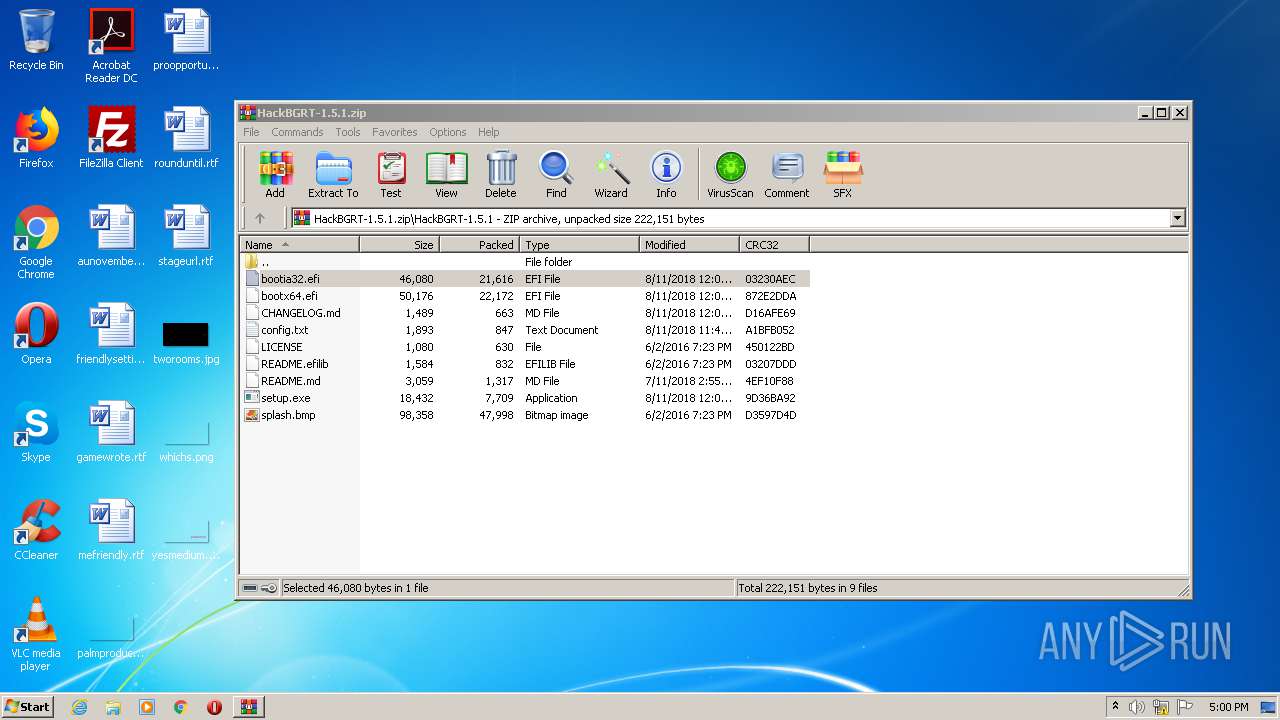Sort list by Modified column
The width and height of the screenshot is (1280, 720).
click(x=690, y=244)
